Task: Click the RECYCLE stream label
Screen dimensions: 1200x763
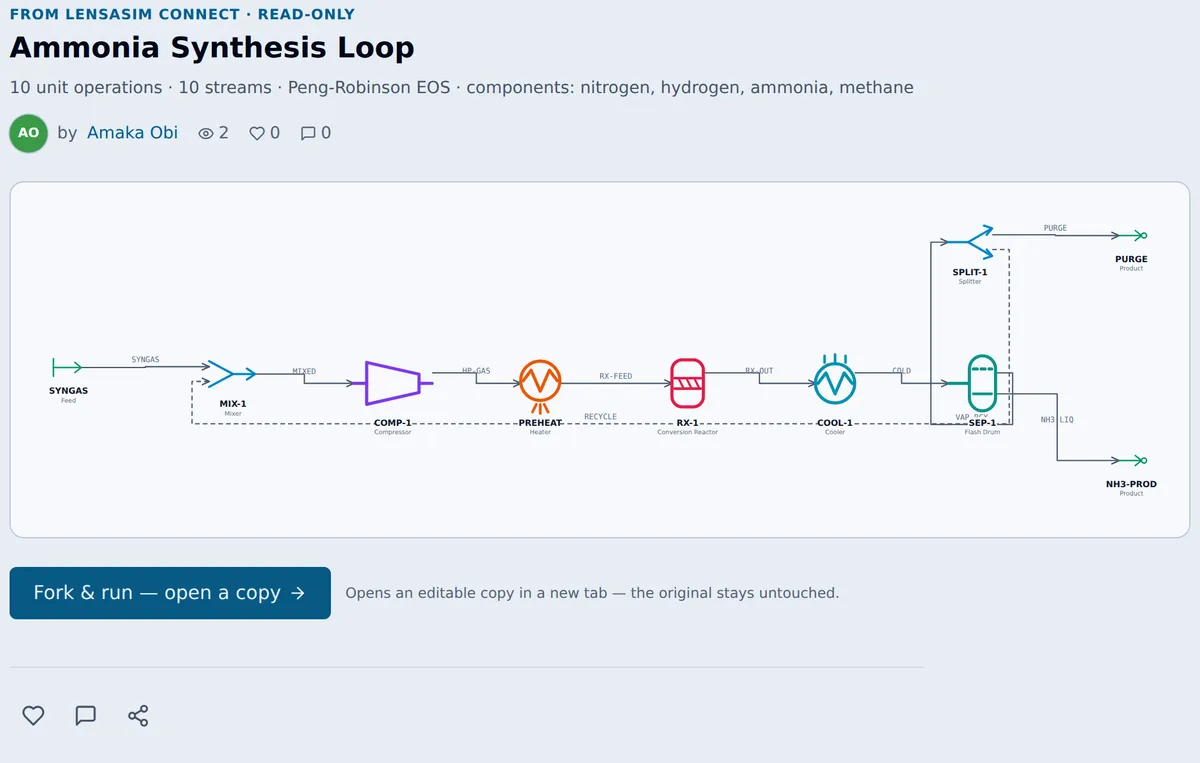Action: point(601,416)
